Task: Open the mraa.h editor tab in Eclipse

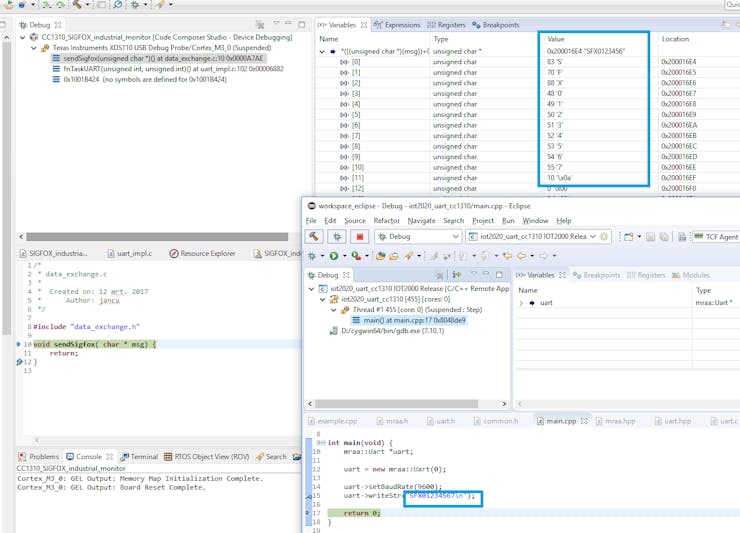Action: click(x=392, y=421)
